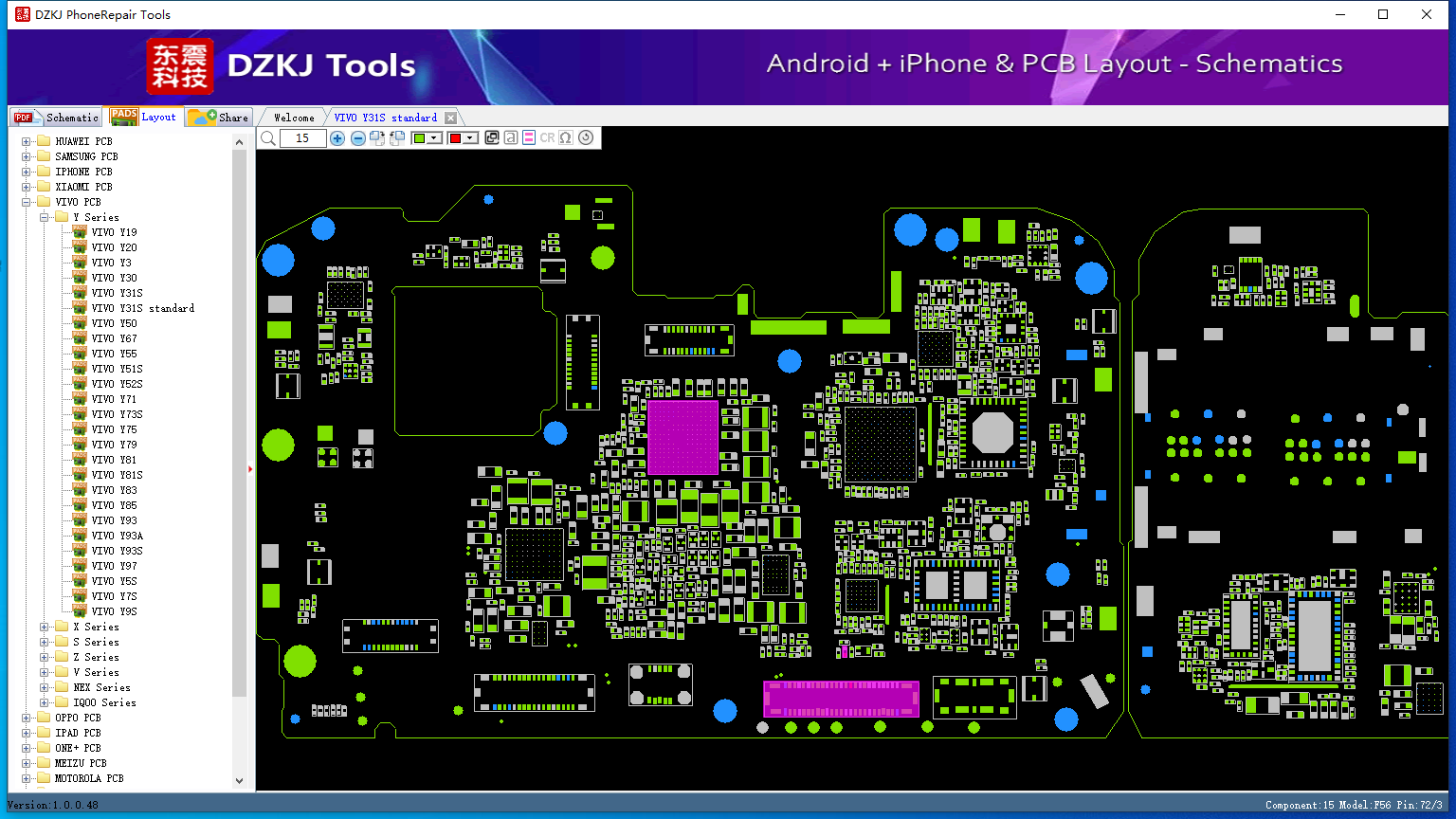1456x819 pixels.
Task: Select the VIVO Y31S standard document tab
Action: tap(386, 118)
